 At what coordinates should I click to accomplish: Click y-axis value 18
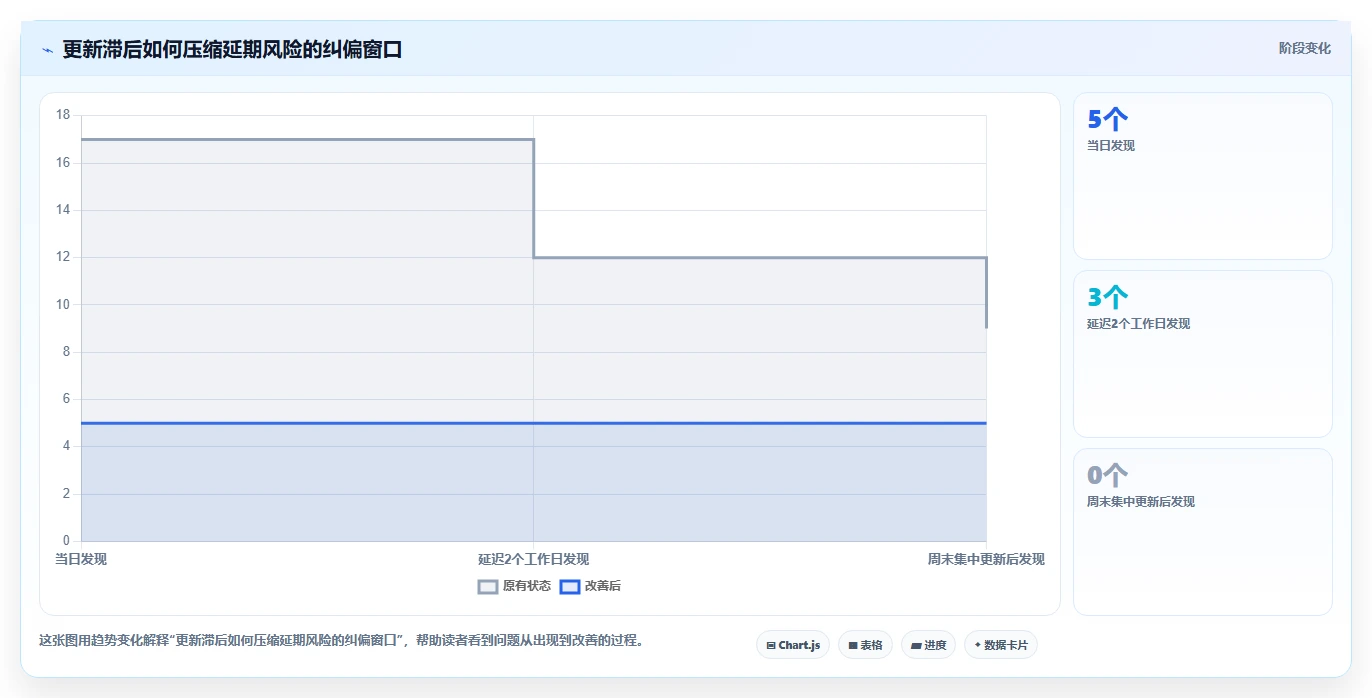click(63, 115)
